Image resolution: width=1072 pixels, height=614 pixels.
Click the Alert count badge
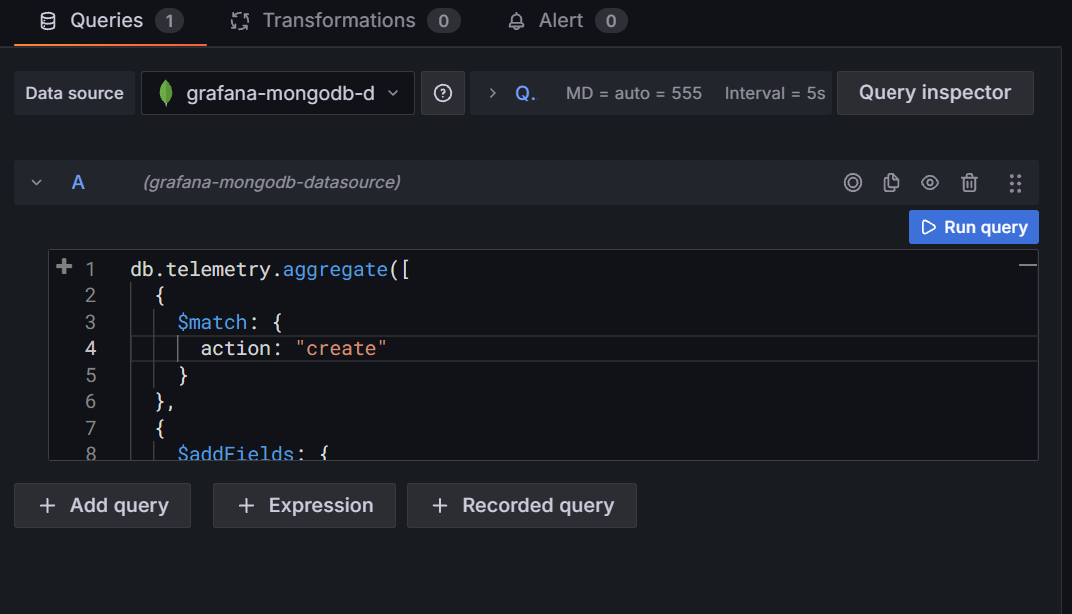click(611, 21)
